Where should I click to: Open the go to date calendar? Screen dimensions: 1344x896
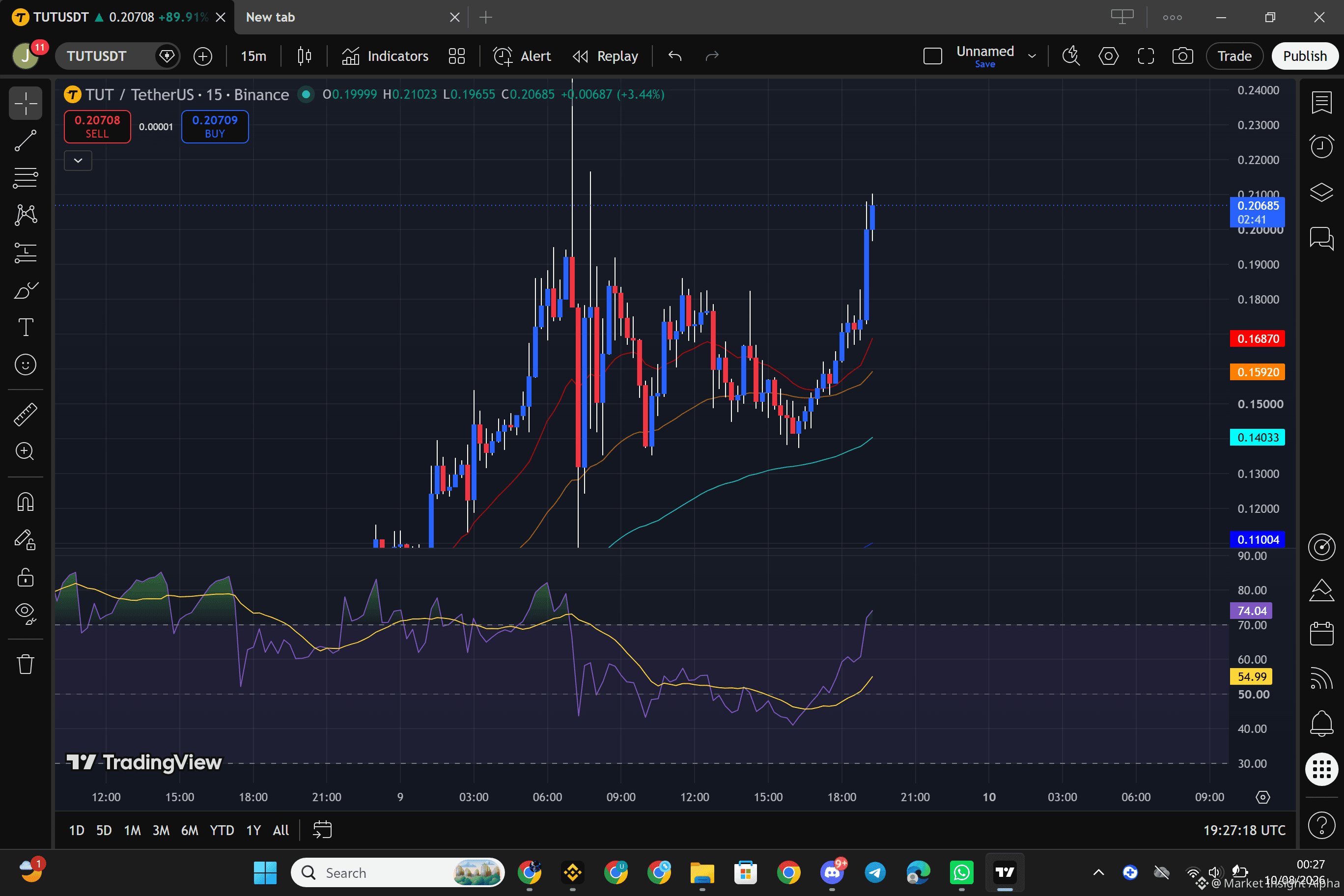coord(322,830)
